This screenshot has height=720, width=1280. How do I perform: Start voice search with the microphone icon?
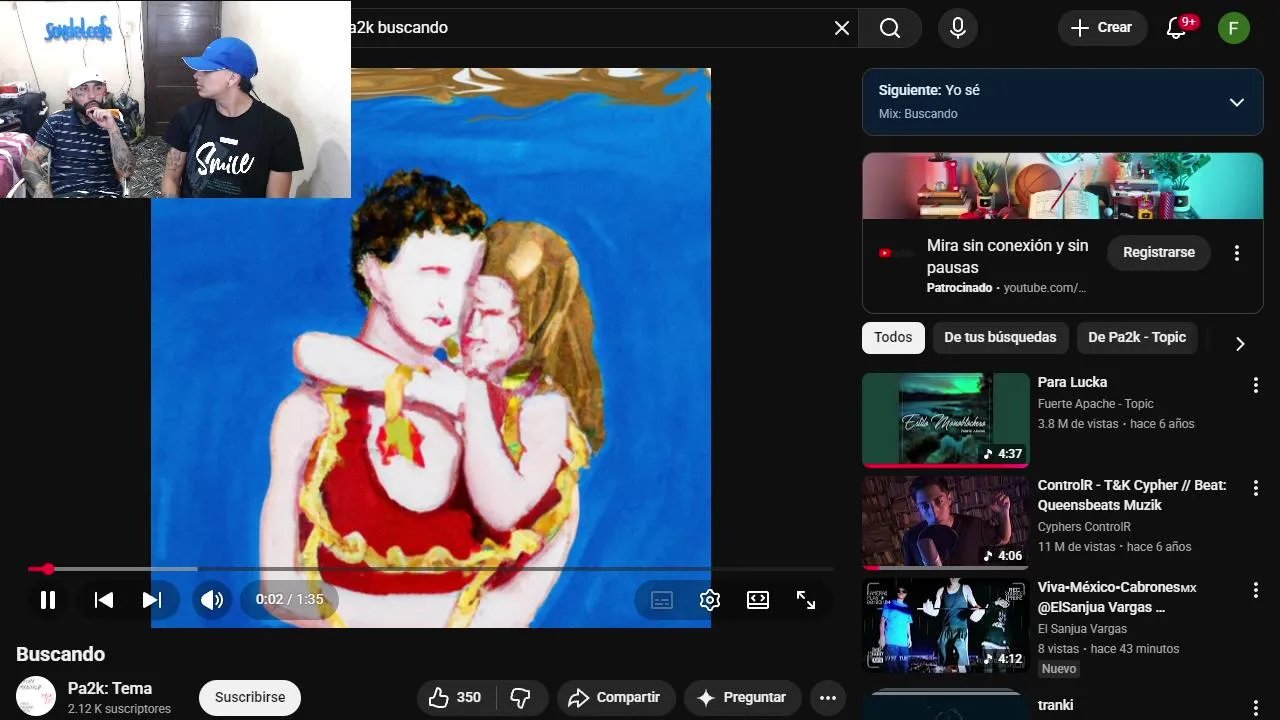pos(958,28)
